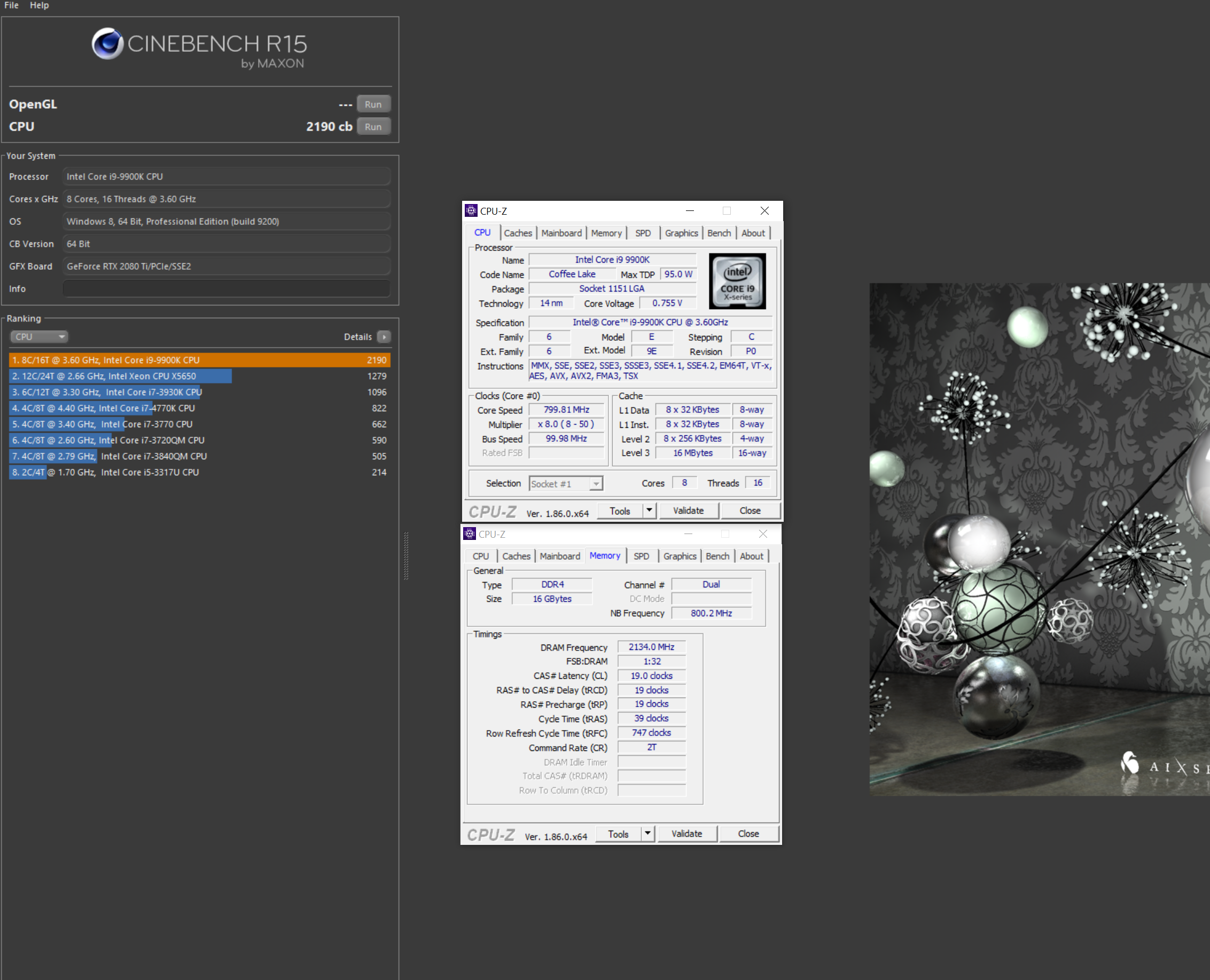Viewport: 1210px width, 980px height.
Task: Switch to Mainboard tab in upper CPU-Z window
Action: 561,233
